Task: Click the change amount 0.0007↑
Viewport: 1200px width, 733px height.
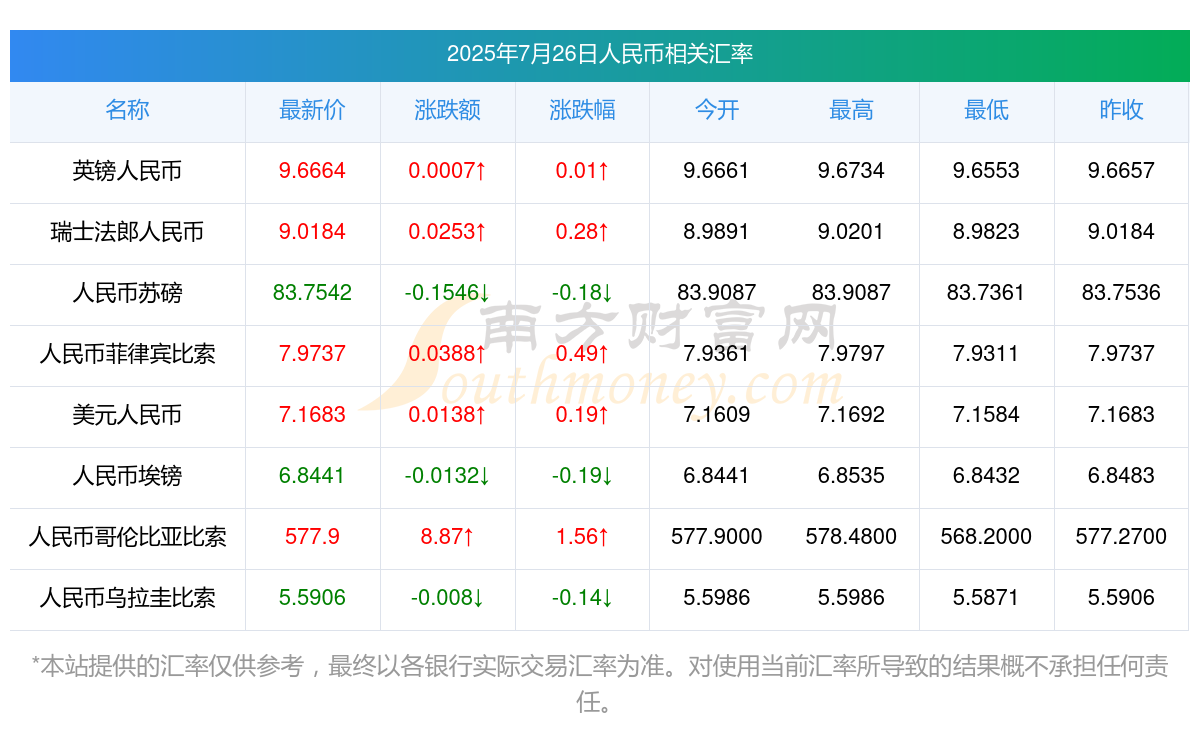Action: 448,171
